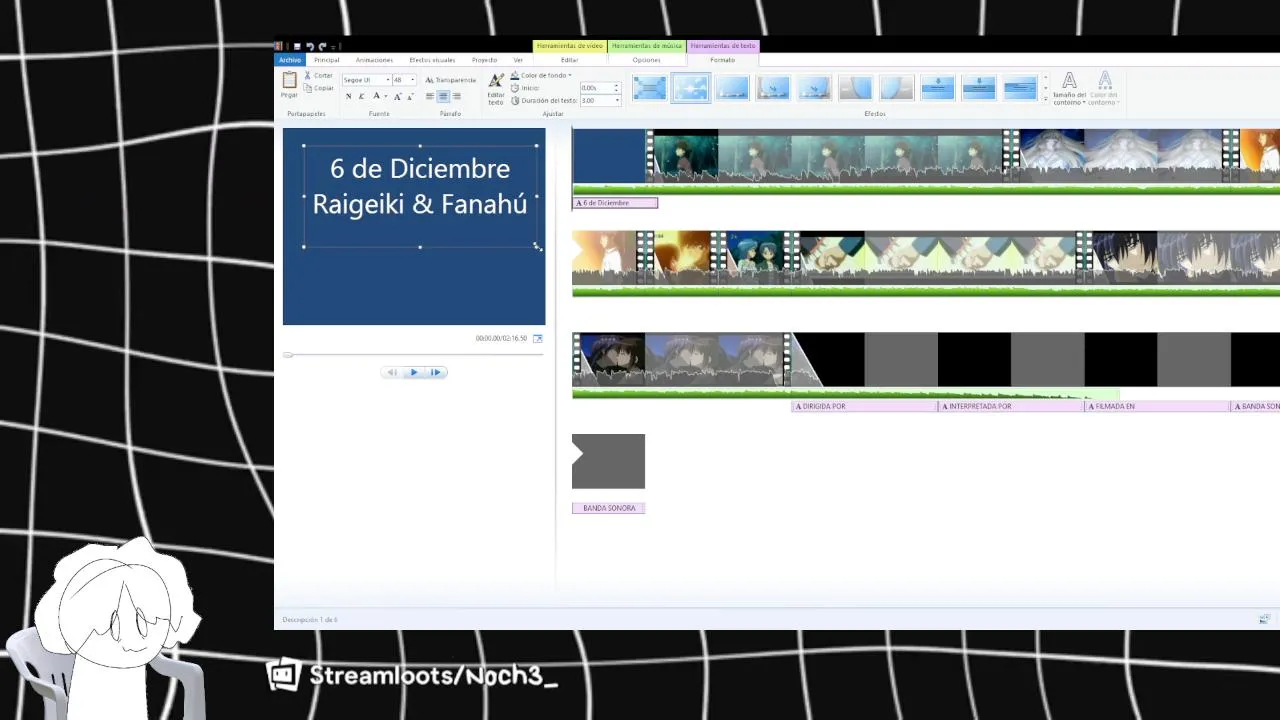Select the 'INTERPRETADA POR' caption
This screenshot has height=720, width=1280.
pyautogui.click(x=1011, y=406)
